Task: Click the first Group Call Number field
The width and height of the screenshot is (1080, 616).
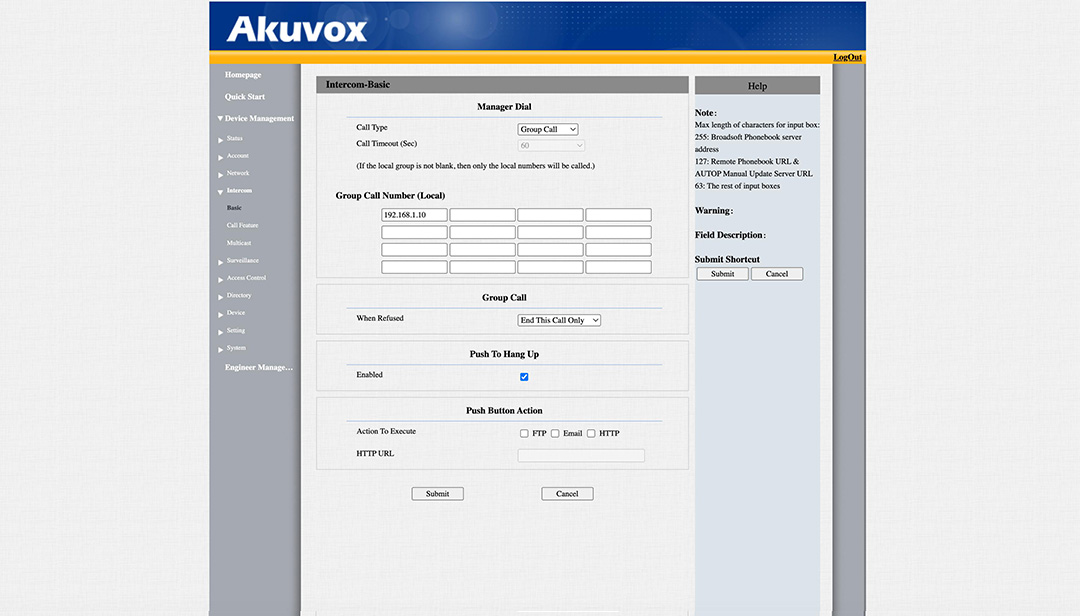Action: [x=414, y=215]
